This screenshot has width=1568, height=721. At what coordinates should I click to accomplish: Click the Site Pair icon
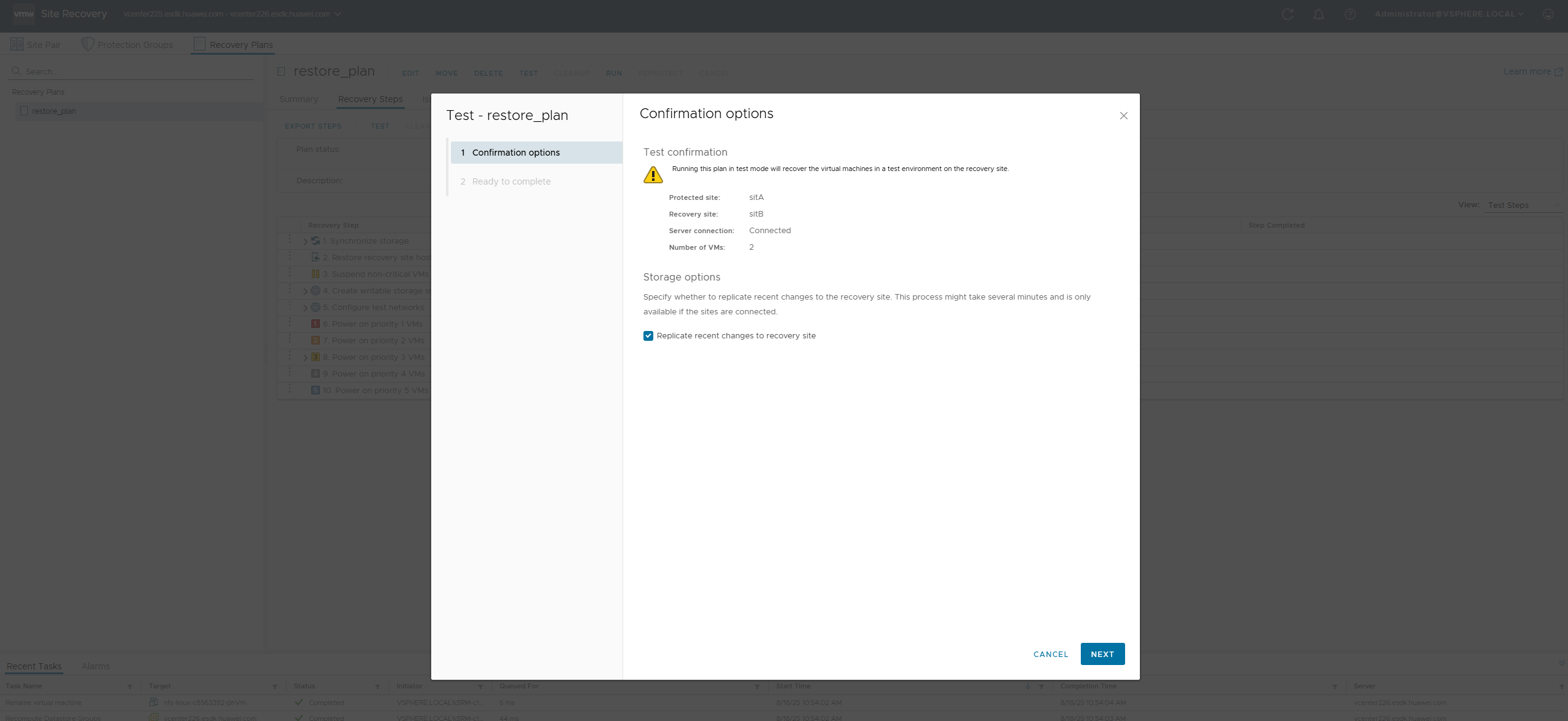click(x=17, y=44)
